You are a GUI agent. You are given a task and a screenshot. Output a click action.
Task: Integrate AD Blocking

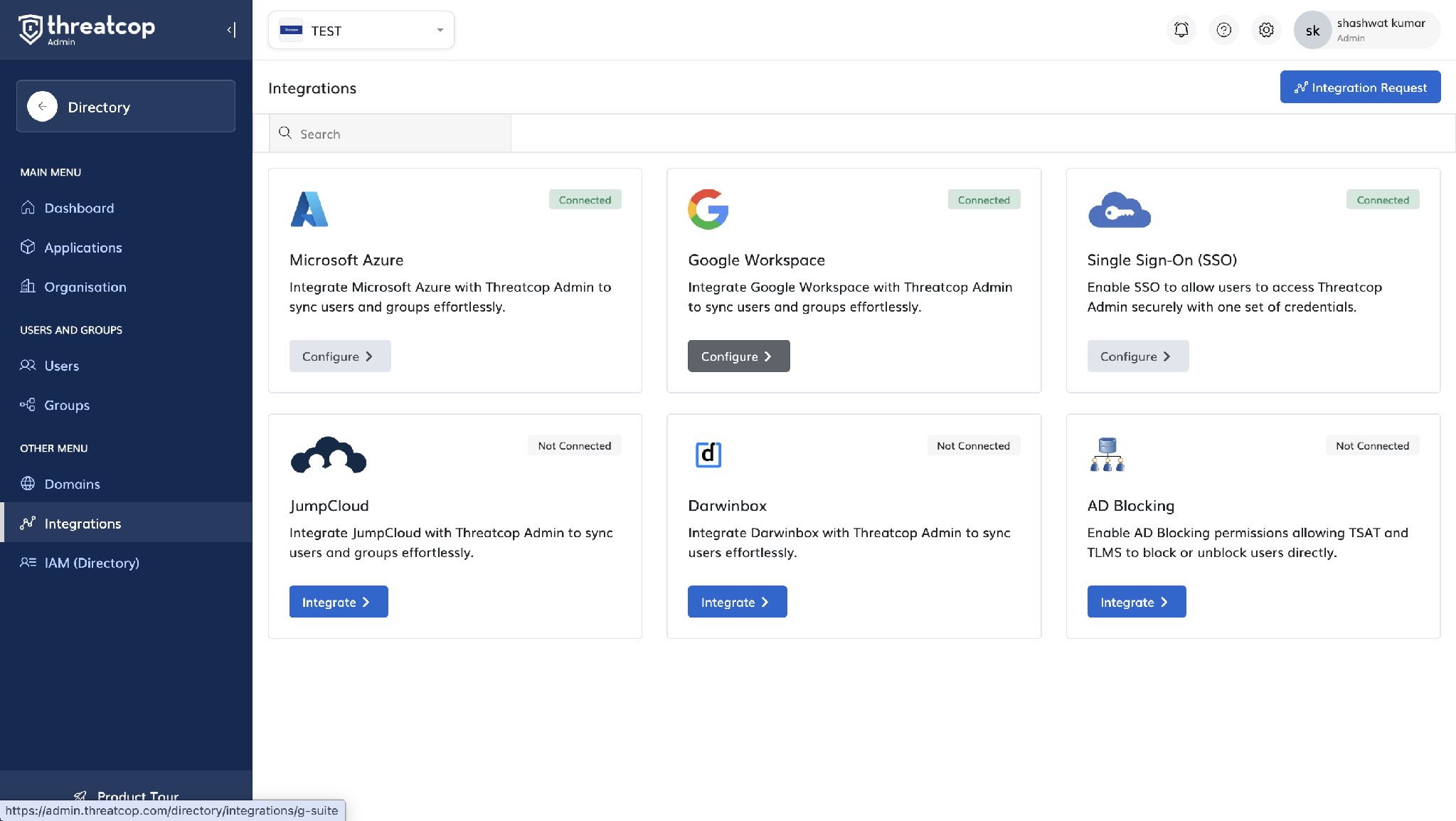point(1137,602)
